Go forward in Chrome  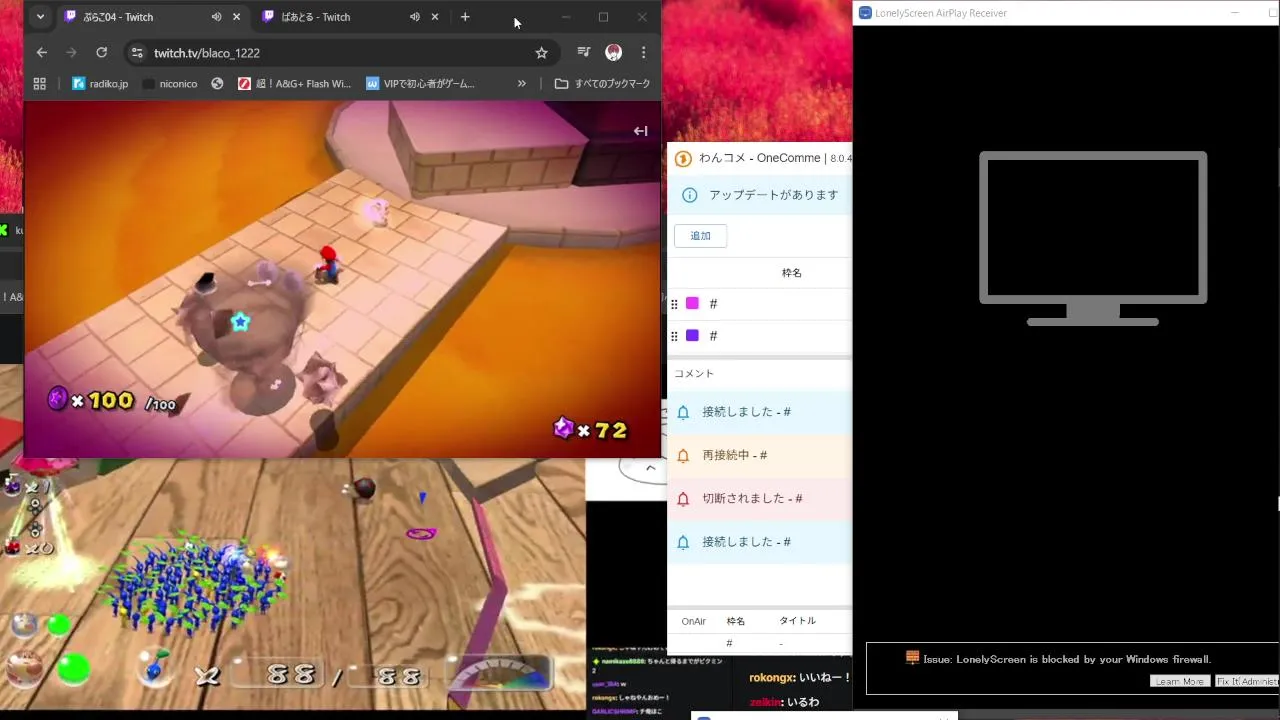71,52
